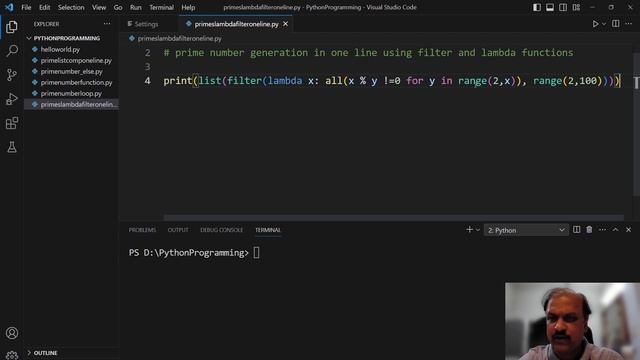Open run options dropdown arrow

[604, 24]
